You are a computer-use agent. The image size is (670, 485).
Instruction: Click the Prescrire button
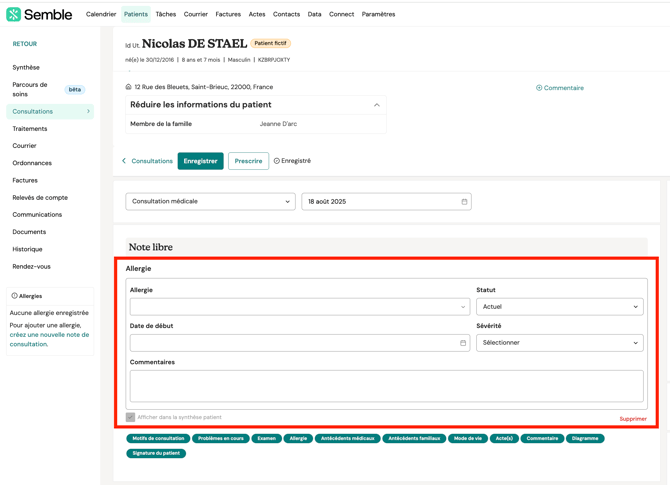(248, 161)
